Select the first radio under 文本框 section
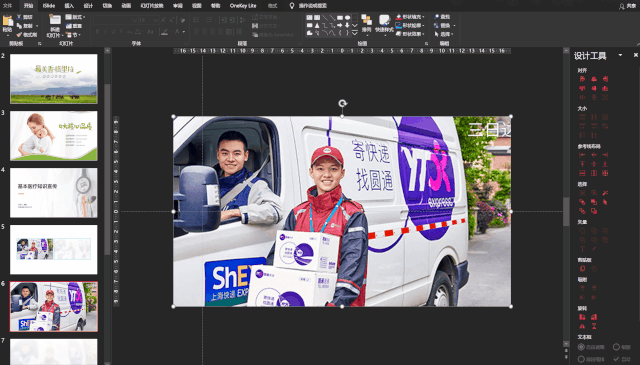Screen dimensions: 640x365 pyautogui.click(x=581, y=347)
